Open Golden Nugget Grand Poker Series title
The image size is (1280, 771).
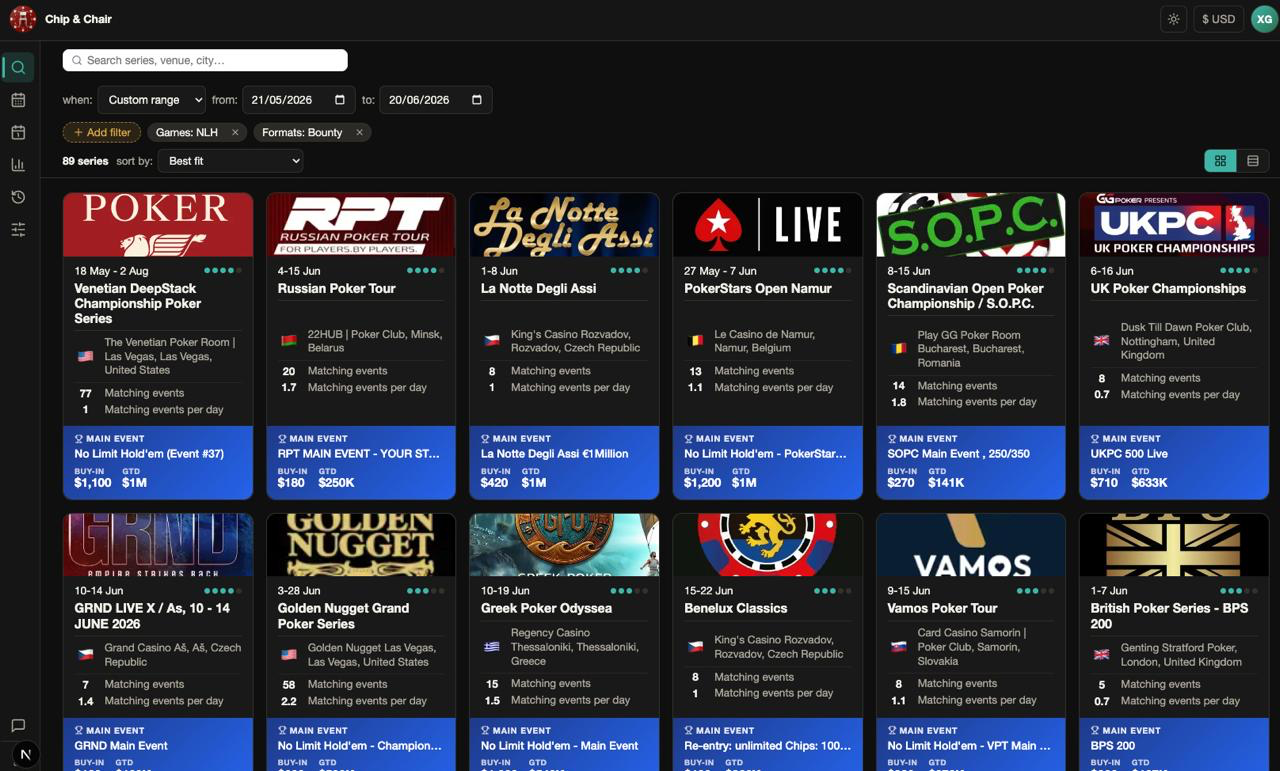[343, 616]
